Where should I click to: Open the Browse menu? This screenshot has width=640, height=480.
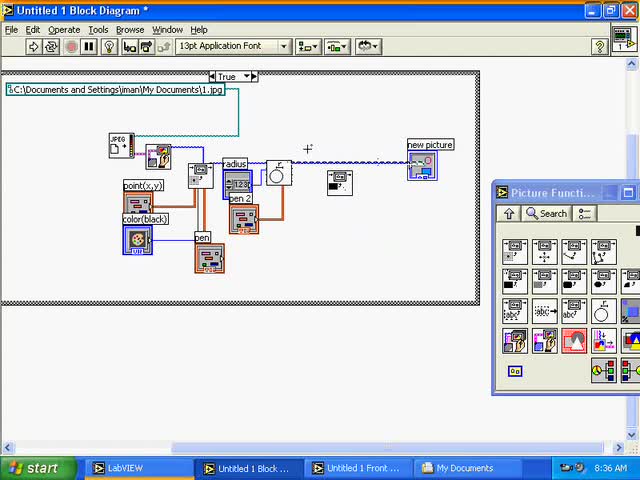point(130,30)
